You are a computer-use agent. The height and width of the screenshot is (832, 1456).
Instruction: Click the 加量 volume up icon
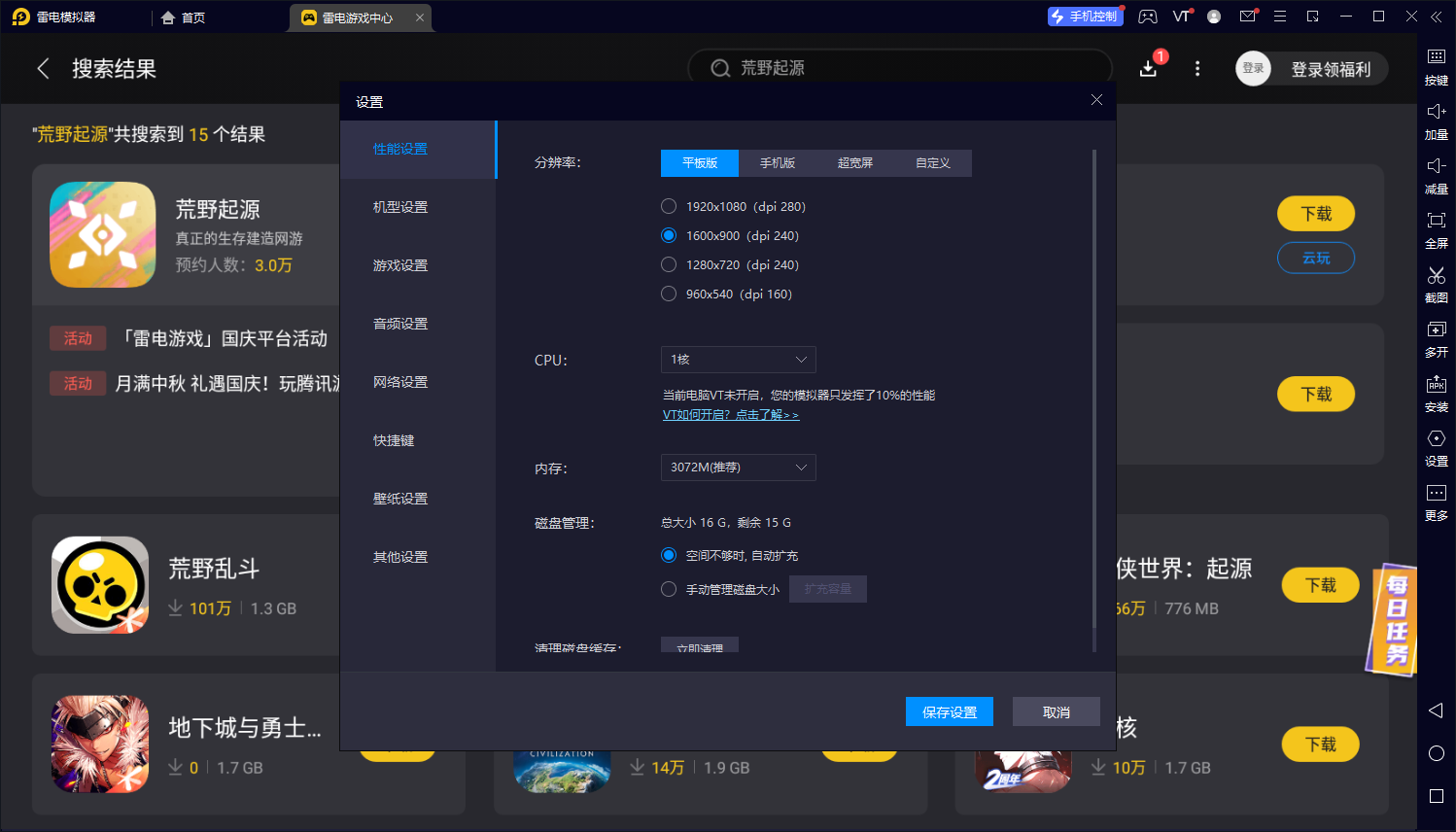coord(1437,111)
